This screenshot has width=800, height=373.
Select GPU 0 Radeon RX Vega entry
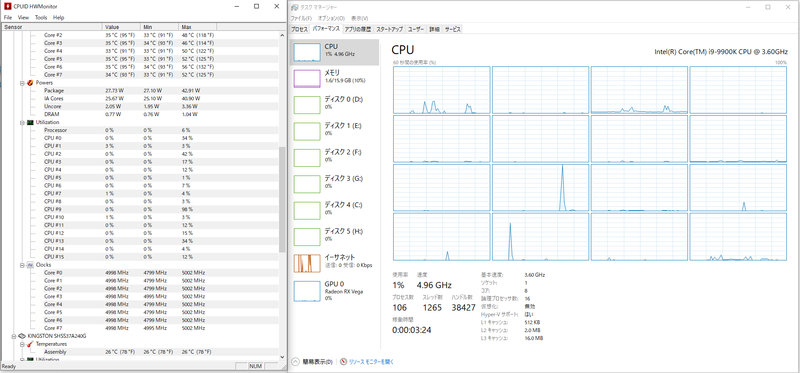335,290
